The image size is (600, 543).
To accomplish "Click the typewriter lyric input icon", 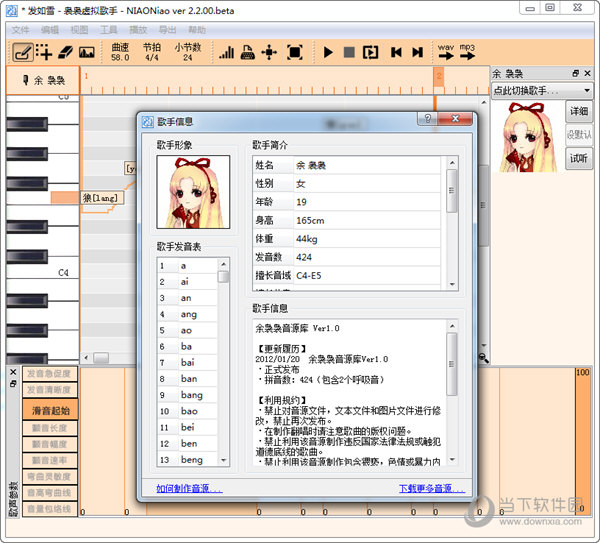I will 248,52.
